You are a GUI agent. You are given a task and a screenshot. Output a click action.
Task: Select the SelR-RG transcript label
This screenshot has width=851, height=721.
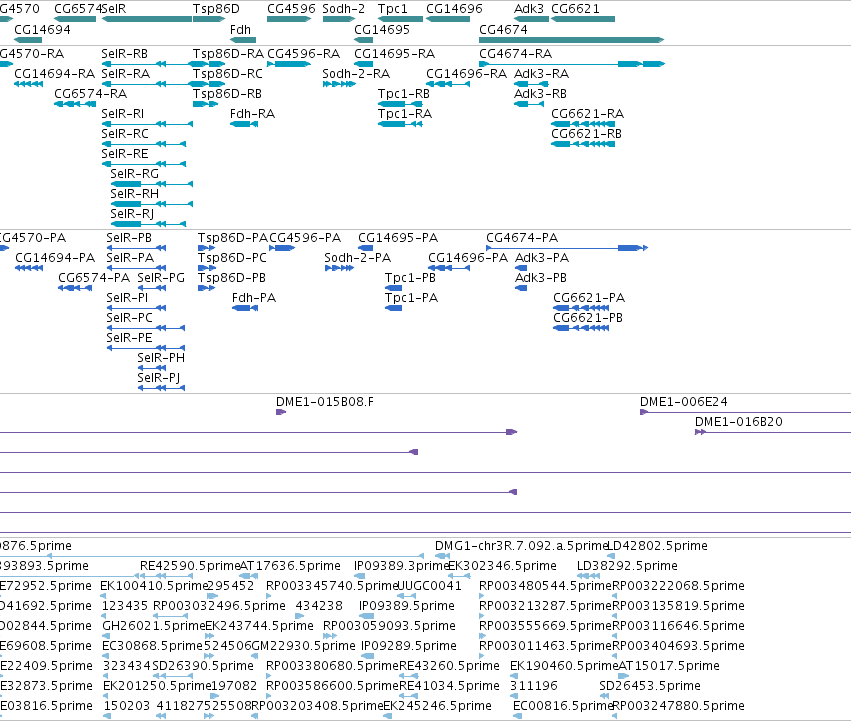135,174
